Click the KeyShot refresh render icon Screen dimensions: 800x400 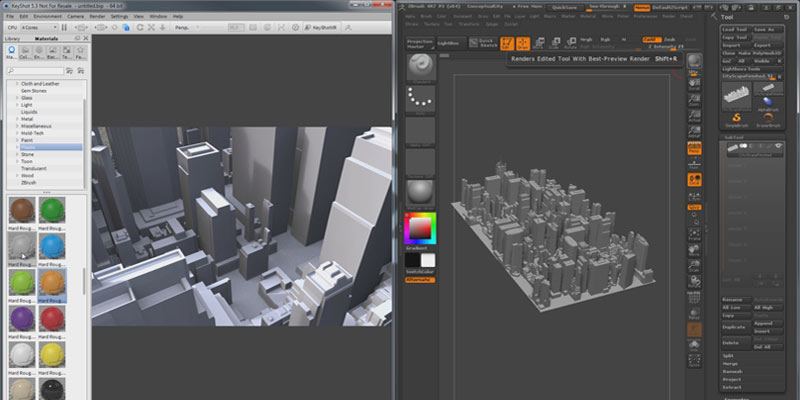tap(140, 27)
